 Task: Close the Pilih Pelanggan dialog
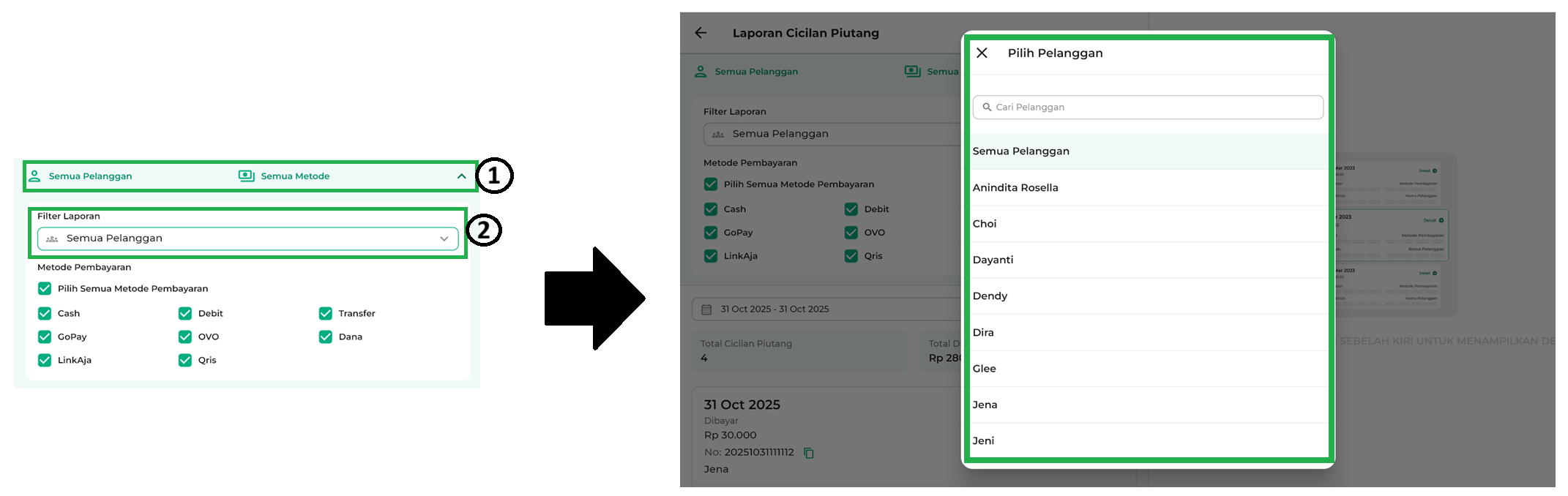coord(982,53)
